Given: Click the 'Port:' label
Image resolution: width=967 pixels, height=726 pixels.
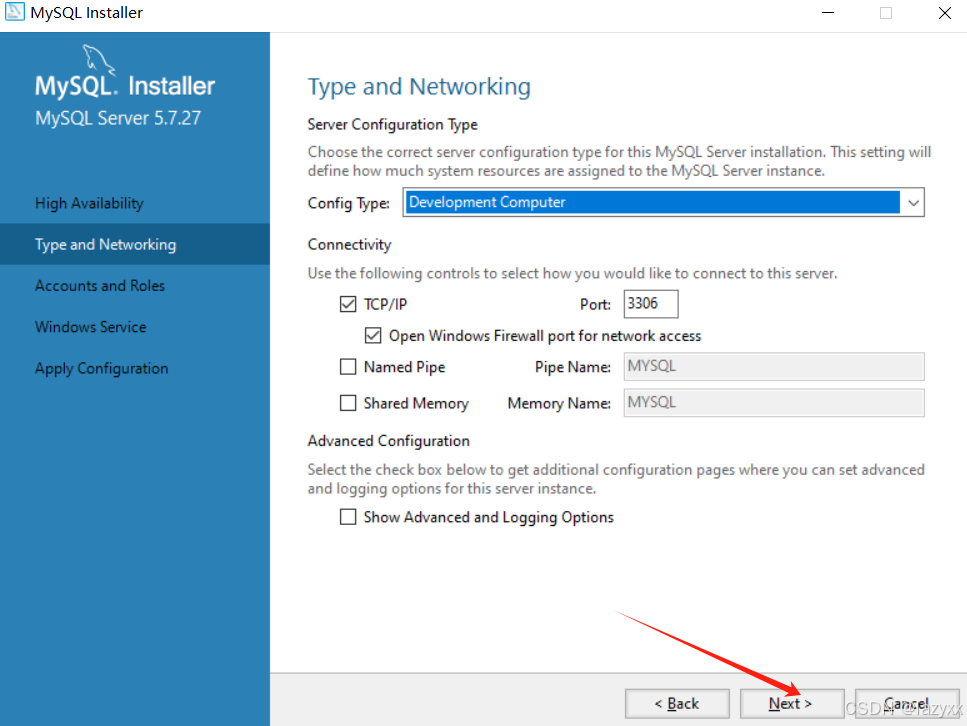Looking at the screenshot, I should click(x=595, y=305).
